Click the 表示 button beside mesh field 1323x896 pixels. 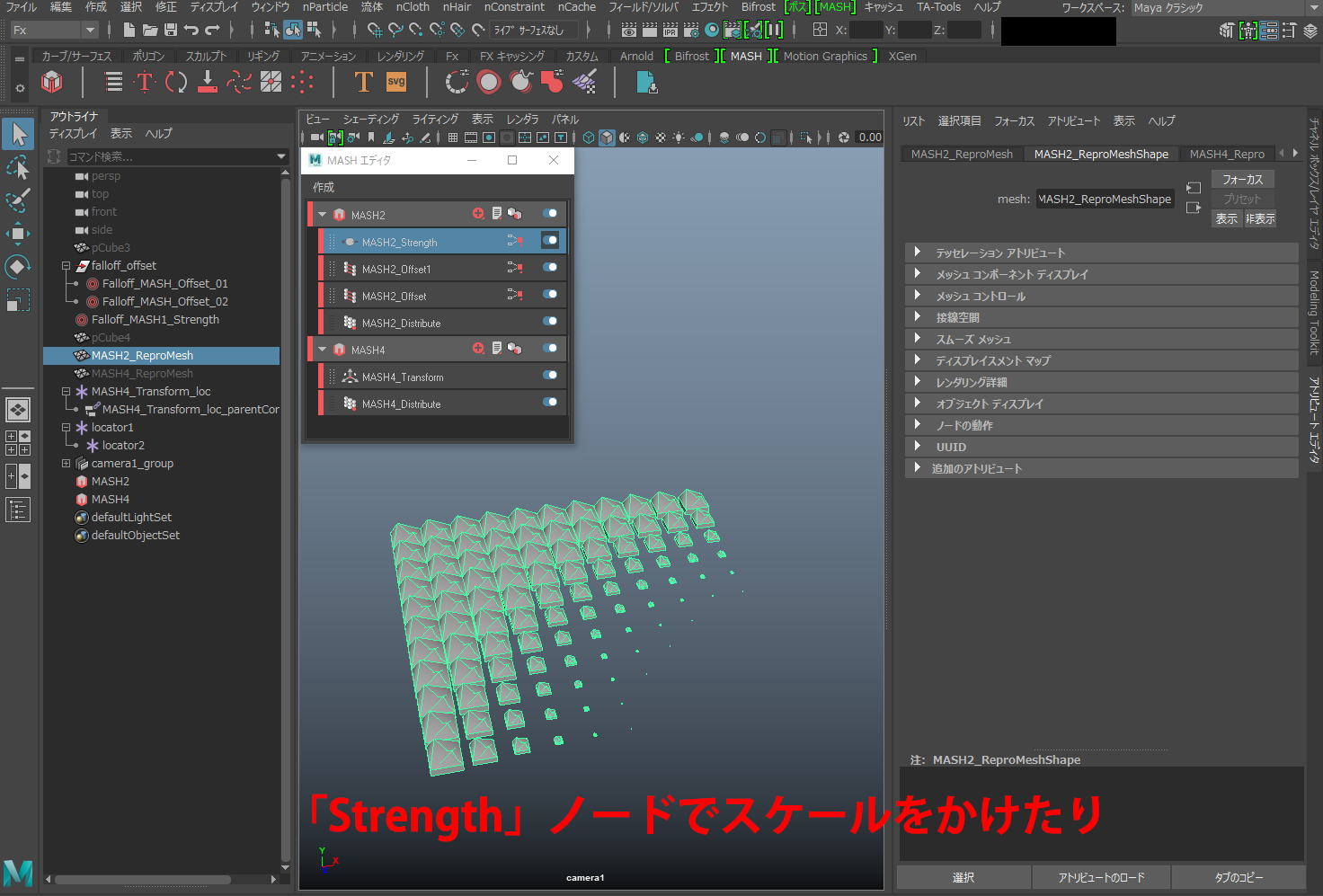(1227, 218)
